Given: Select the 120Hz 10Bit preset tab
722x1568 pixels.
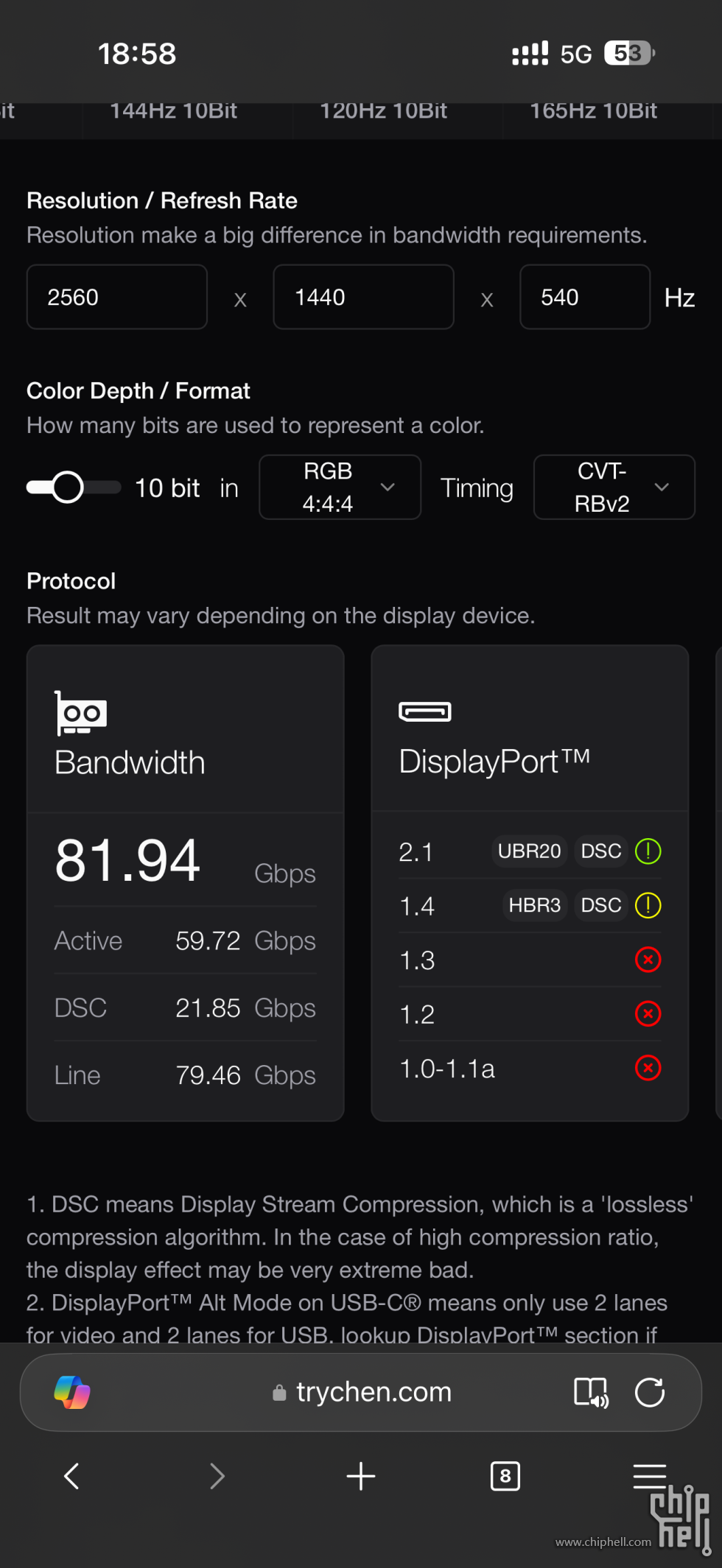Looking at the screenshot, I should (383, 112).
